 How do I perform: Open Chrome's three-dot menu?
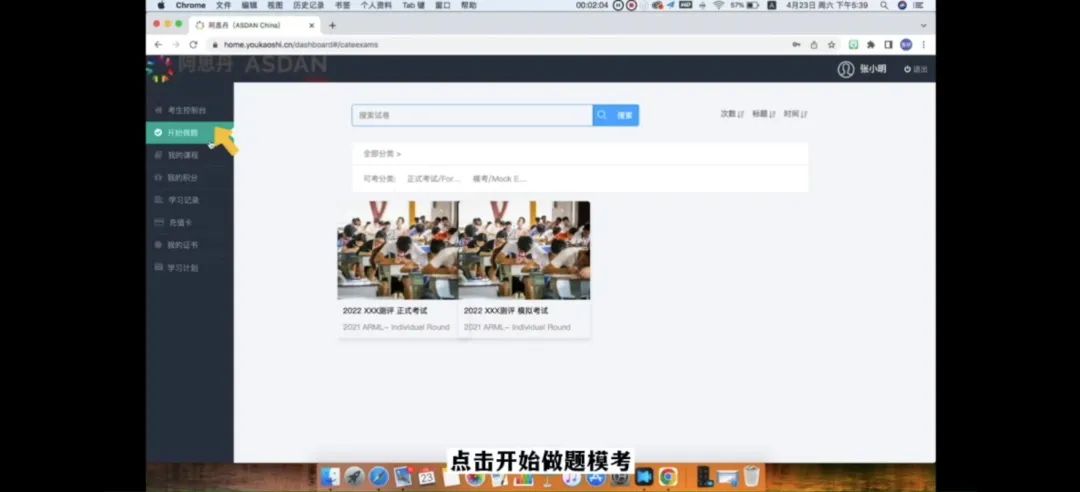[923, 44]
